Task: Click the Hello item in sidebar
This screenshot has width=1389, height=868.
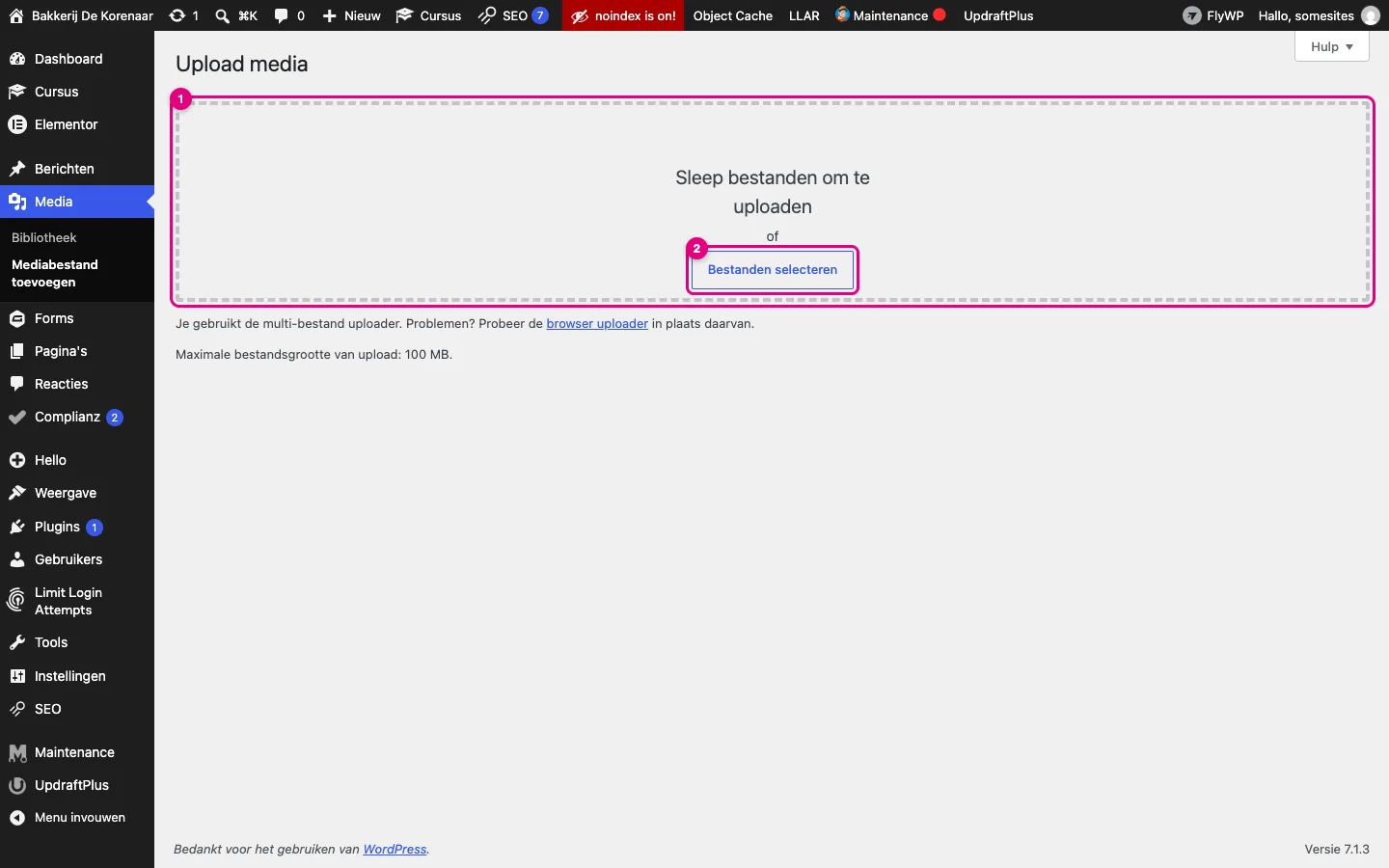Action: pos(77,460)
